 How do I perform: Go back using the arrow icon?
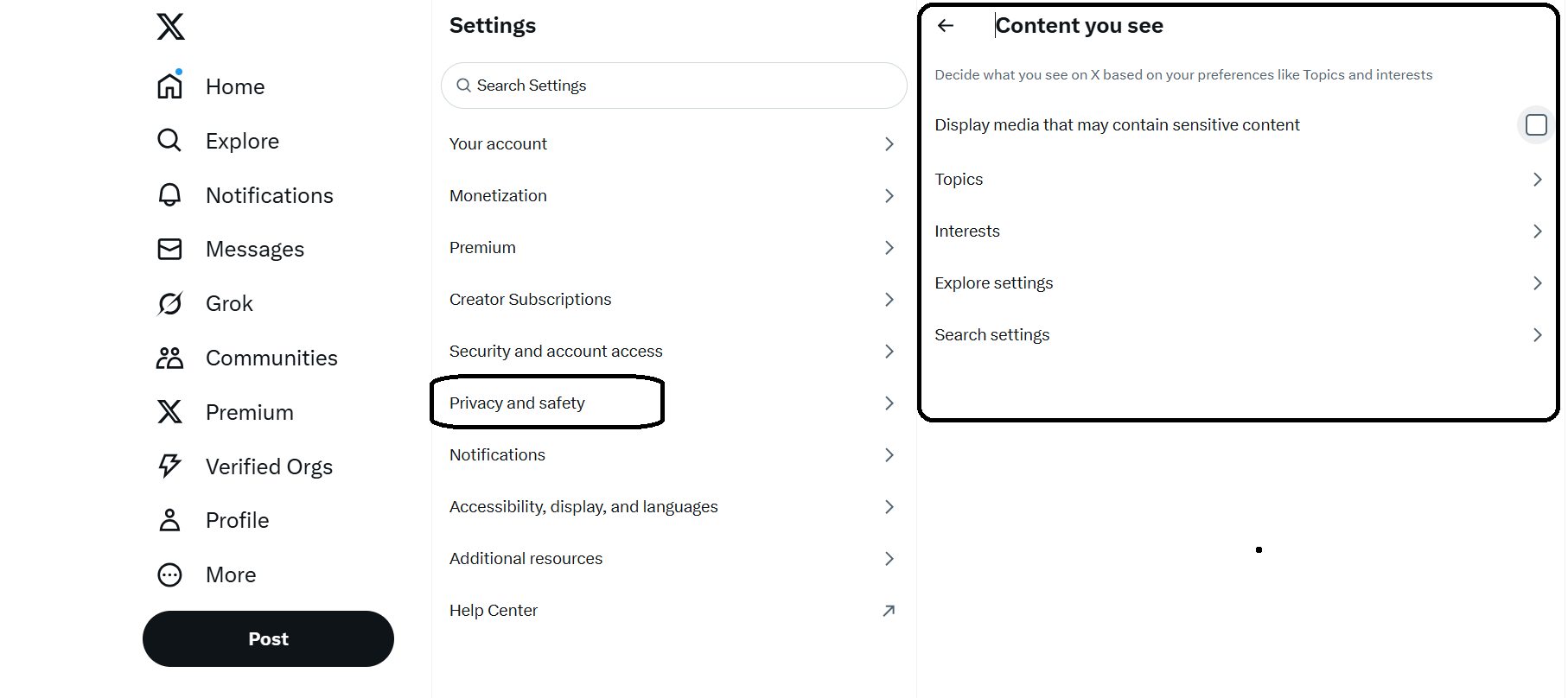pos(946,26)
